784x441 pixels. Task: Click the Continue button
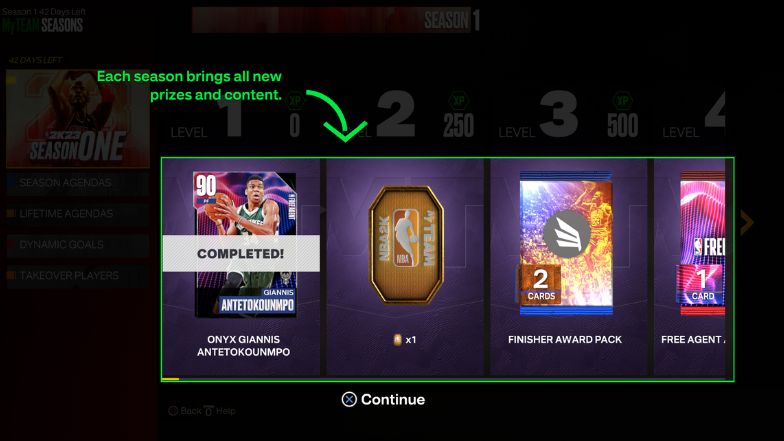pyautogui.click(x=384, y=400)
